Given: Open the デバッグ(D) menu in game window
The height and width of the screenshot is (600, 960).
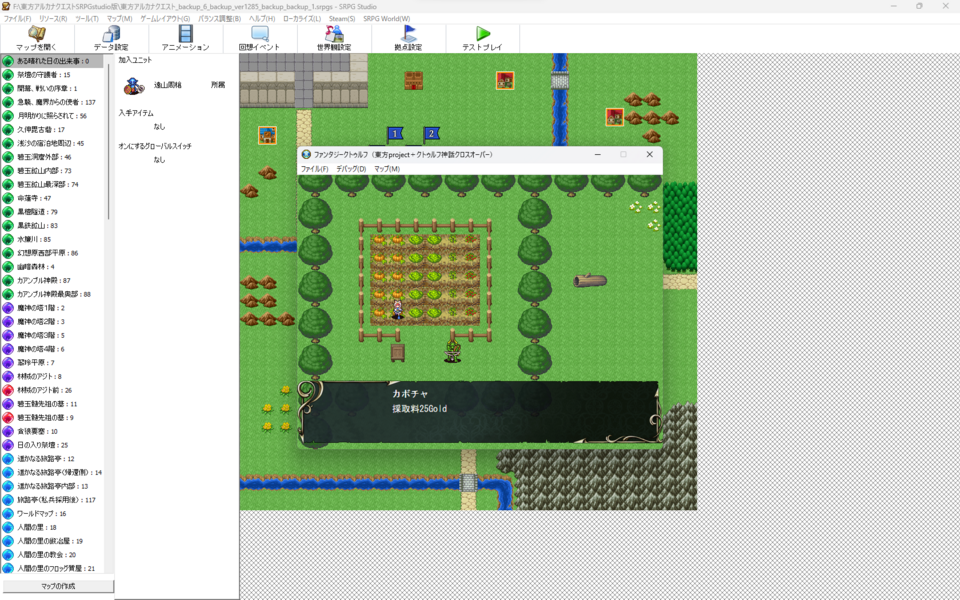Looking at the screenshot, I should [351, 169].
